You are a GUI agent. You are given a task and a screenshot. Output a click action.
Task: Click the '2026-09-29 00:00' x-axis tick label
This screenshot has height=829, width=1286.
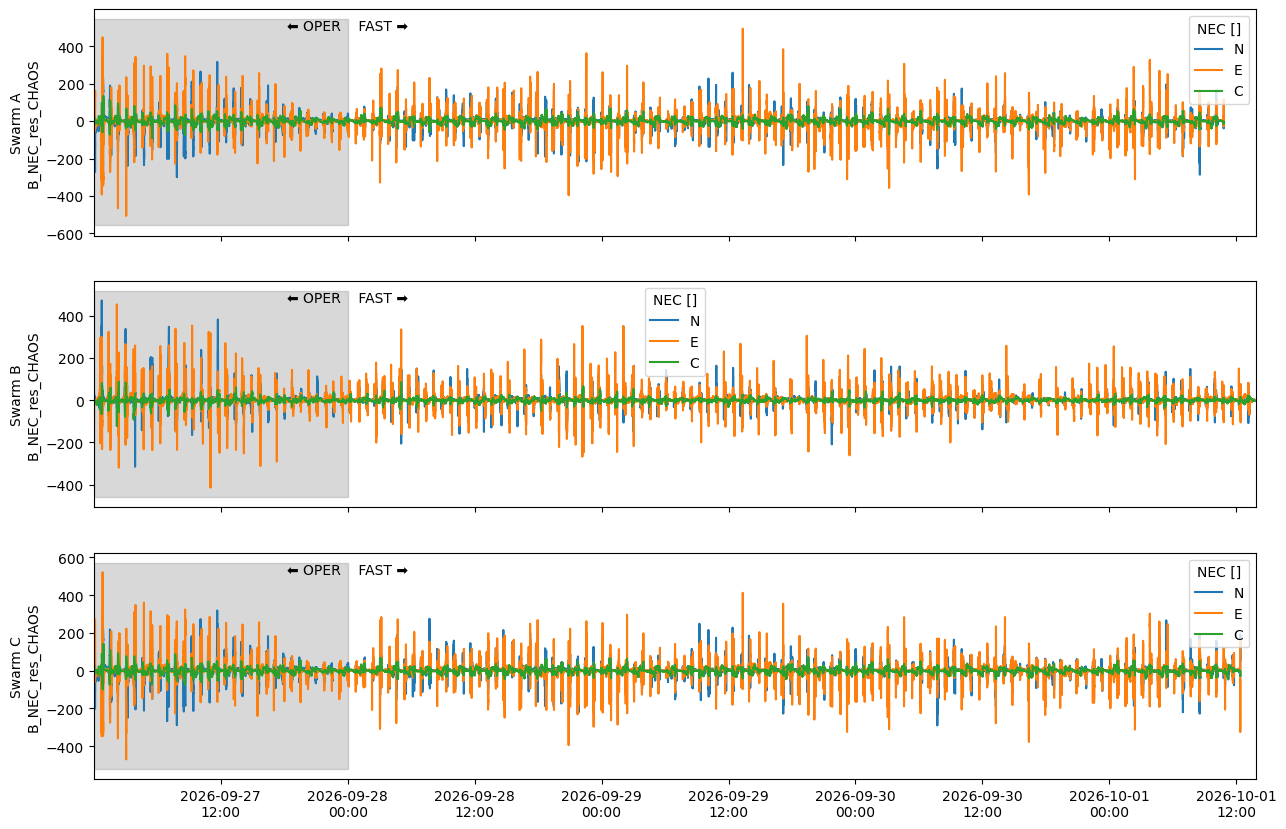(x=601, y=804)
